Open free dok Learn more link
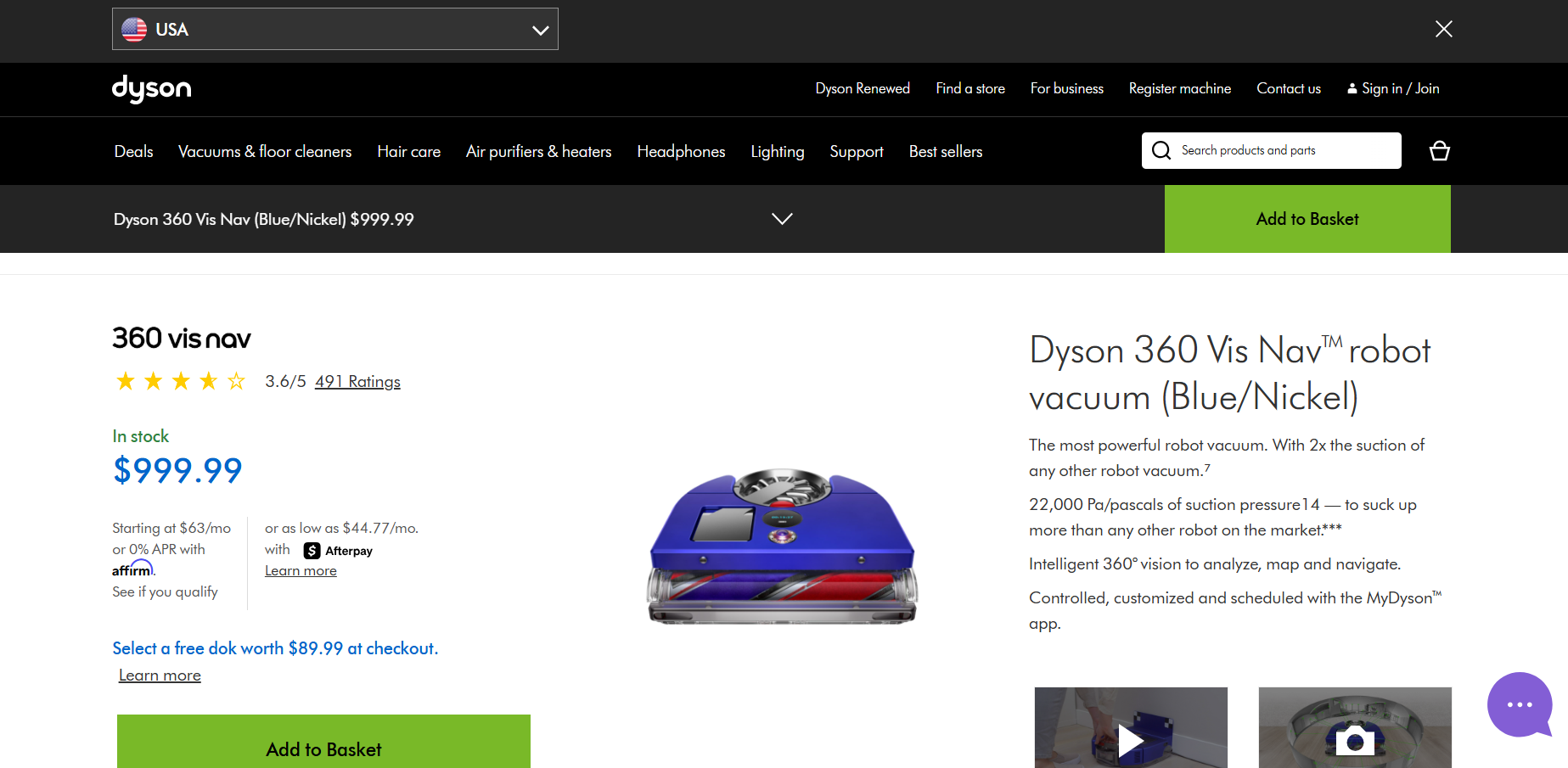The image size is (1568, 768). (x=160, y=676)
